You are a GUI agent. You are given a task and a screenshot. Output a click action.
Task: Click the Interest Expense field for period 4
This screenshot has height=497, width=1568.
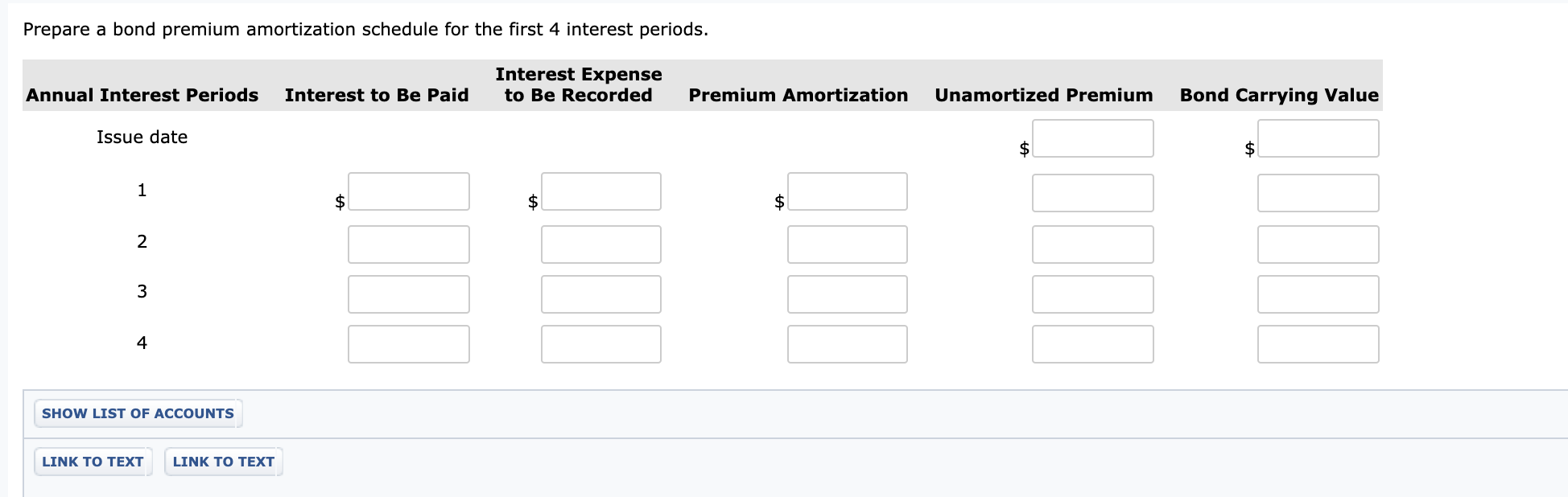(600, 344)
